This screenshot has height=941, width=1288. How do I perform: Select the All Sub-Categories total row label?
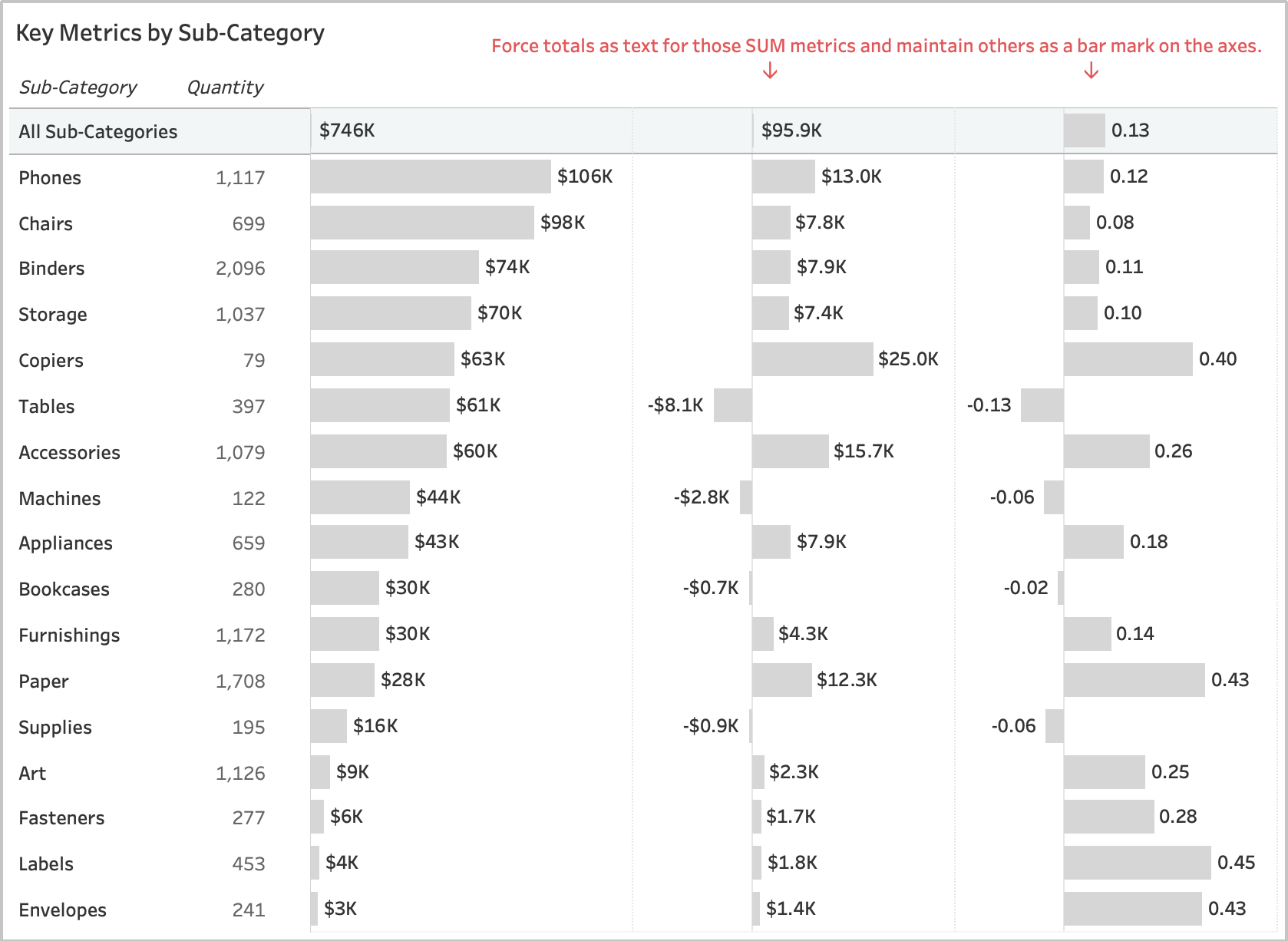coord(98,132)
